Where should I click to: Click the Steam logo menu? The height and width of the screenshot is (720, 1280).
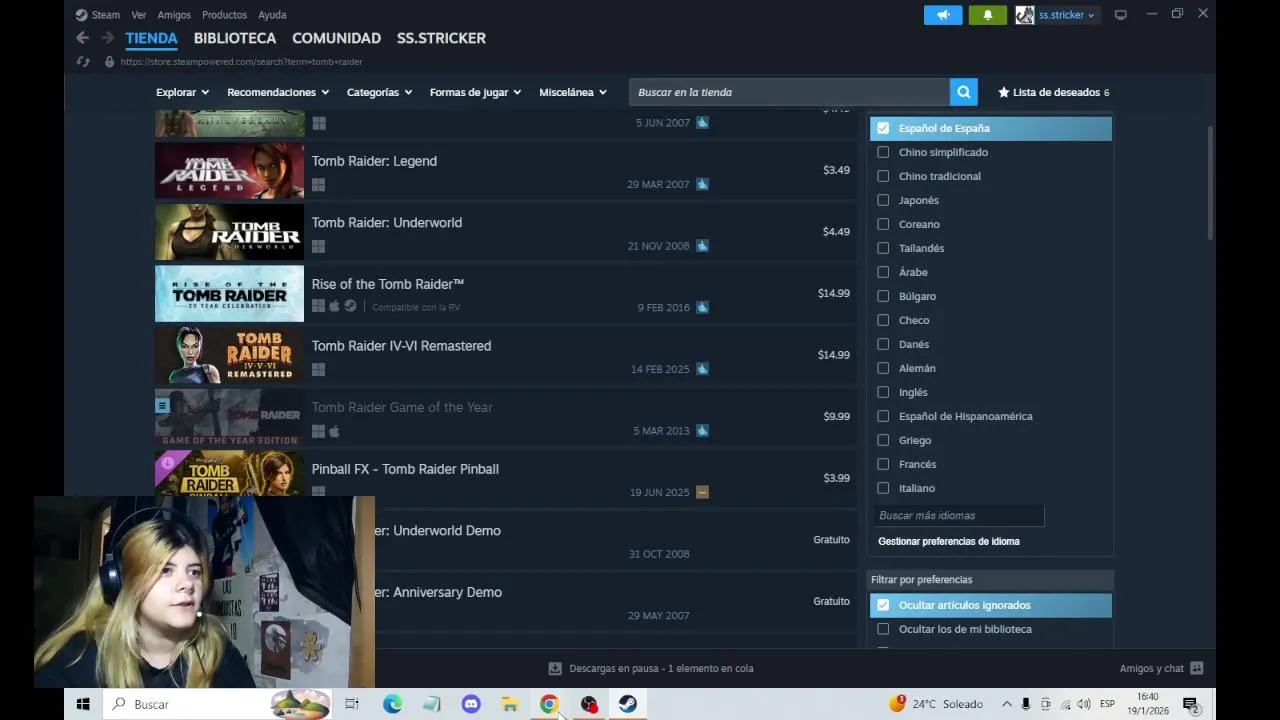[98, 15]
